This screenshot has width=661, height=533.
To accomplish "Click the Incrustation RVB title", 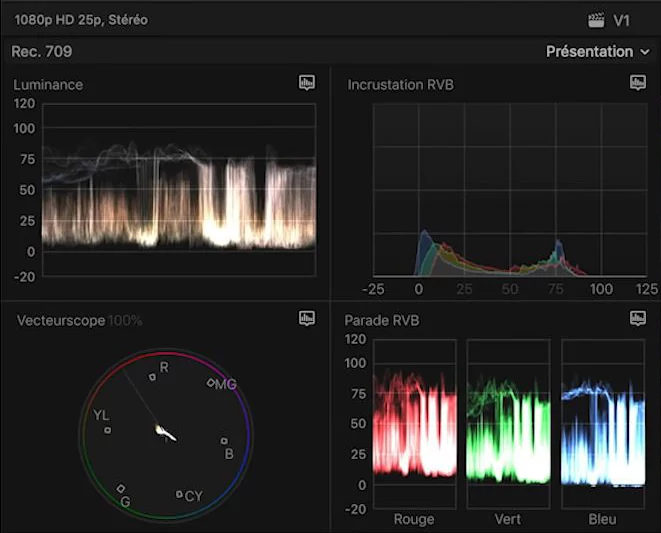I will click(x=400, y=85).
